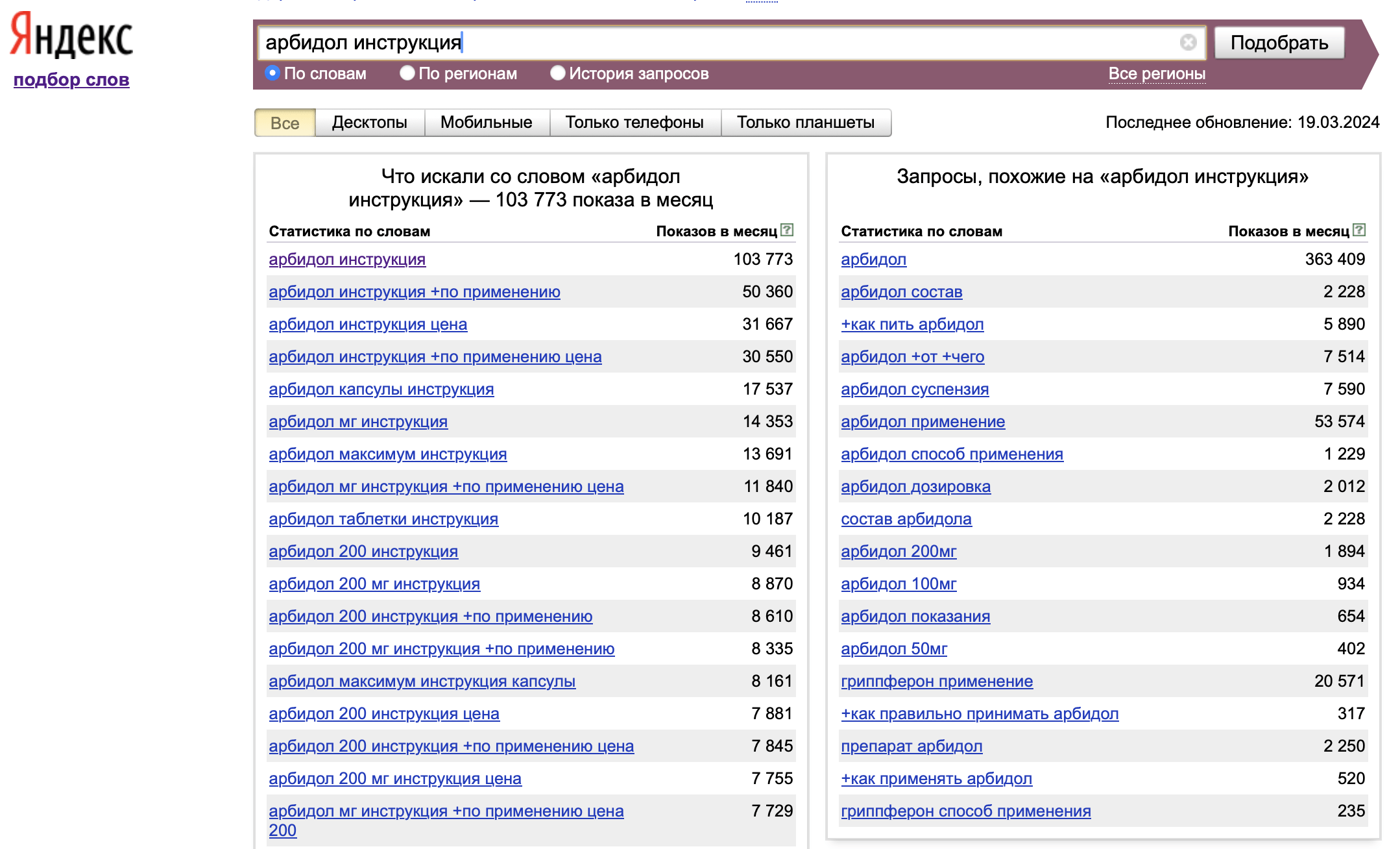Open the 'арбидол максимум инструкция' link

[x=387, y=454]
